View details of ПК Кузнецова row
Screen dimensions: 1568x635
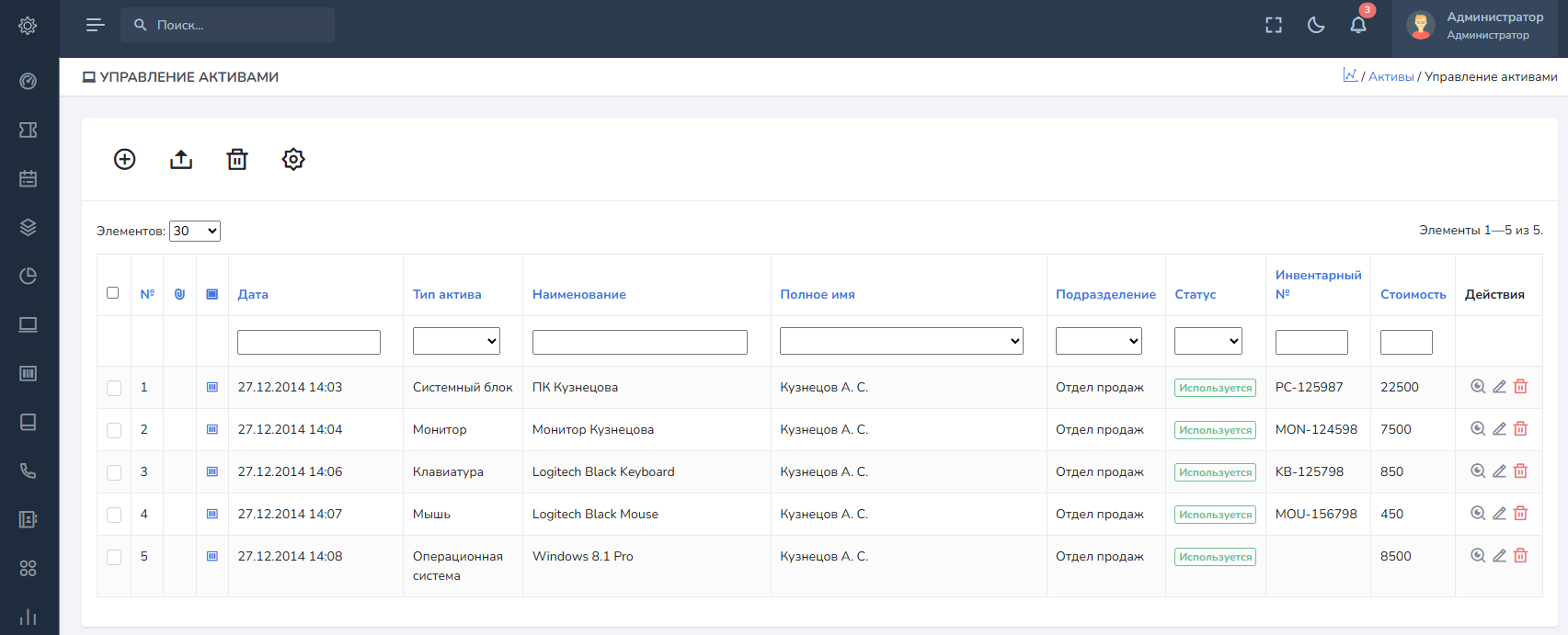[1478, 387]
